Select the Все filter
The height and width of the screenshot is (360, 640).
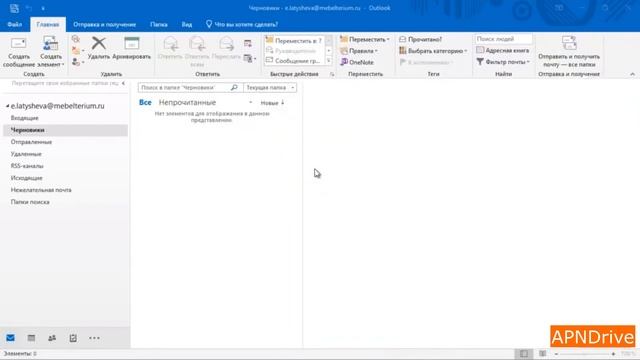pyautogui.click(x=145, y=102)
